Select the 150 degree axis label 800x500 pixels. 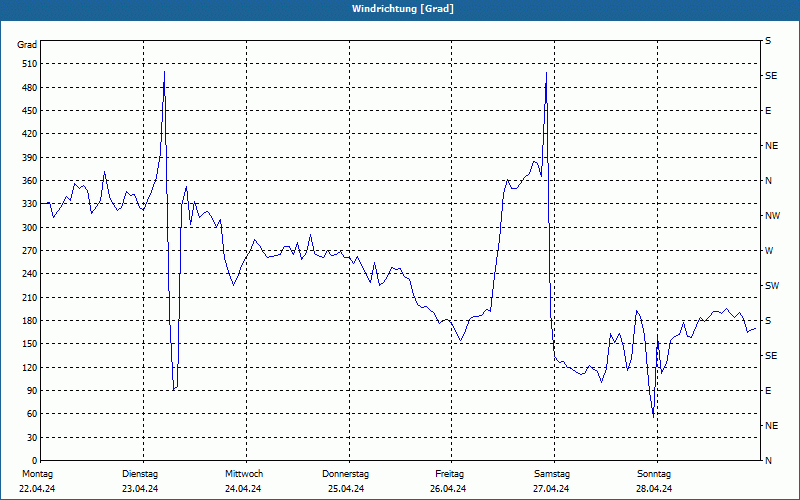(x=30, y=344)
